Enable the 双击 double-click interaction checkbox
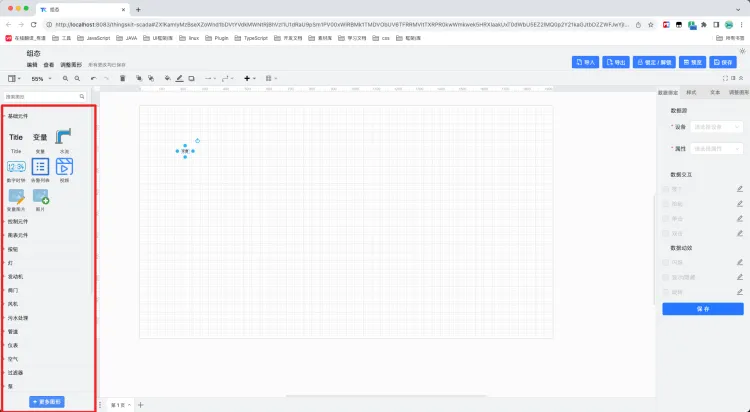 click(x=665, y=234)
